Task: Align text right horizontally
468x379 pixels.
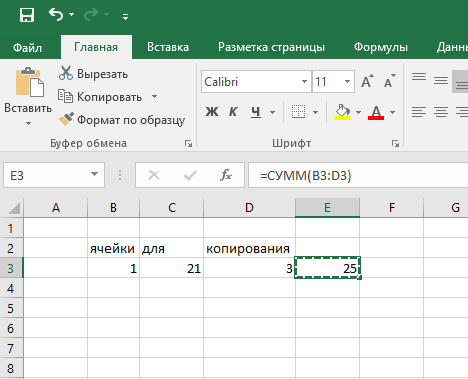Action: click(462, 112)
